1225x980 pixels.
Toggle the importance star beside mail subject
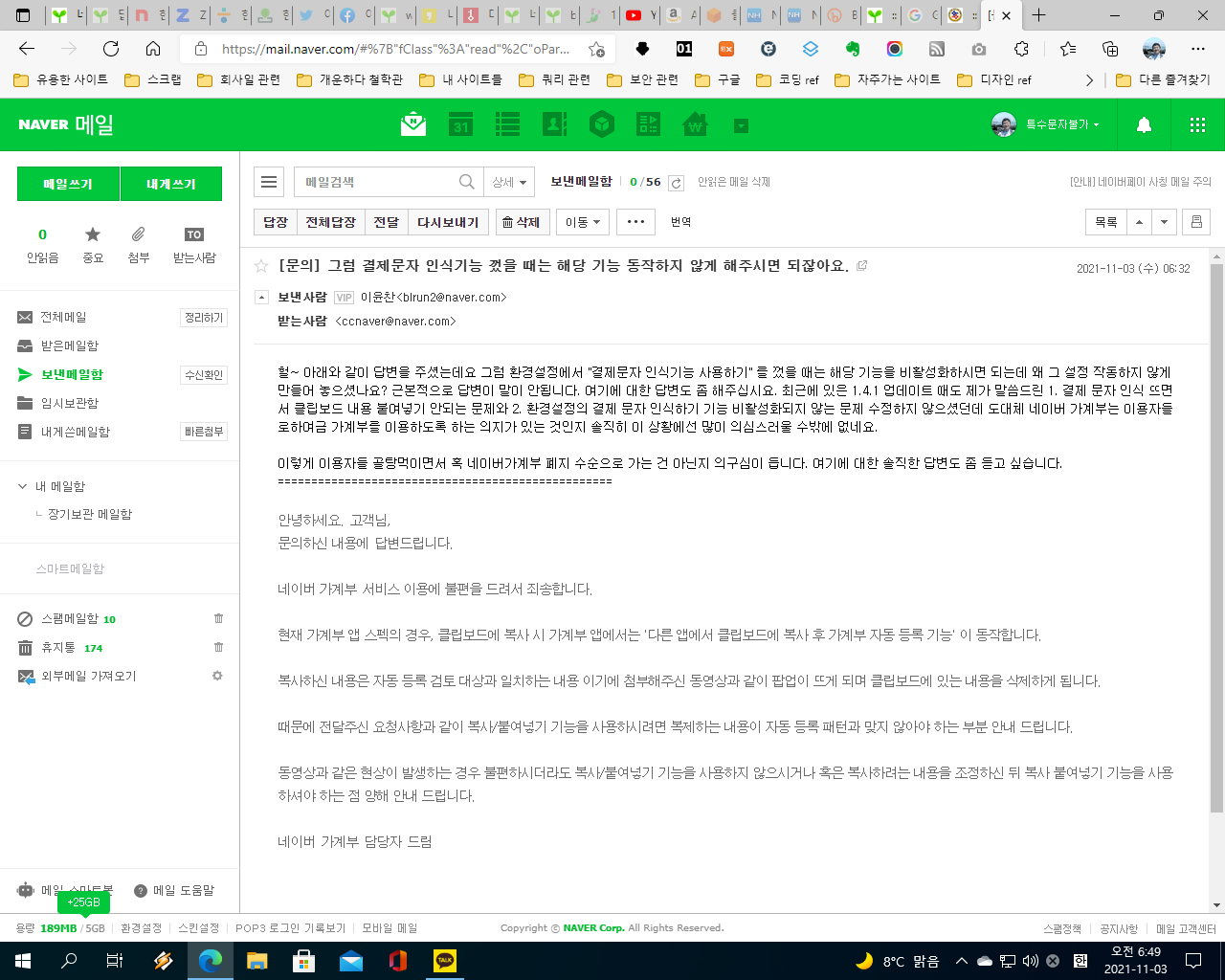261,266
